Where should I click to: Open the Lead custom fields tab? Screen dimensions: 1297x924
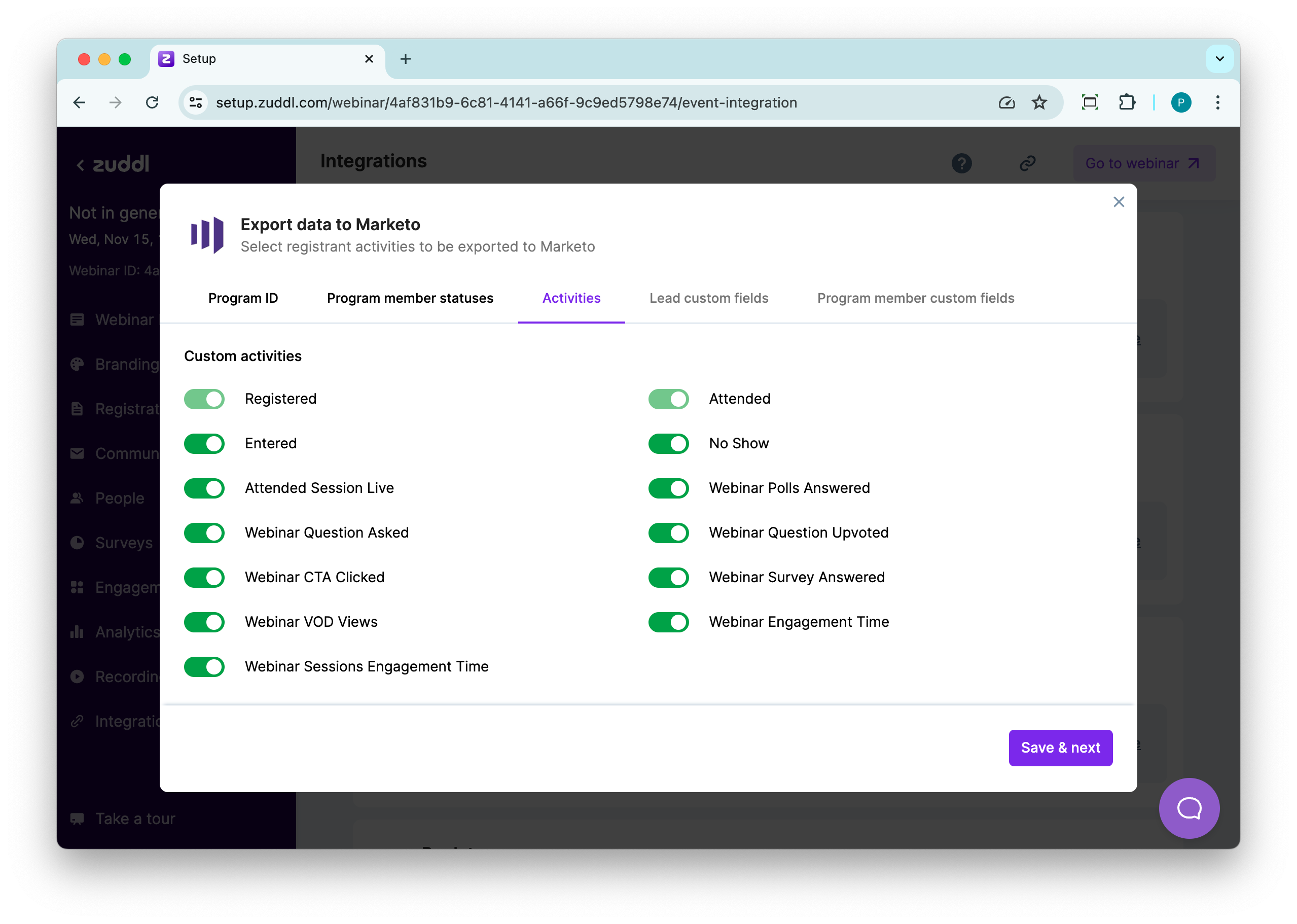[x=708, y=298]
